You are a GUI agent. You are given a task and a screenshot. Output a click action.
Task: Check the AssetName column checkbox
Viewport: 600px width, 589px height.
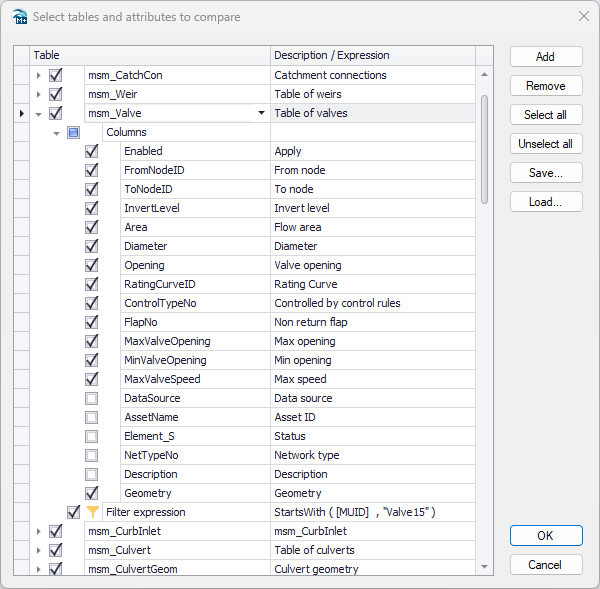pos(91,417)
